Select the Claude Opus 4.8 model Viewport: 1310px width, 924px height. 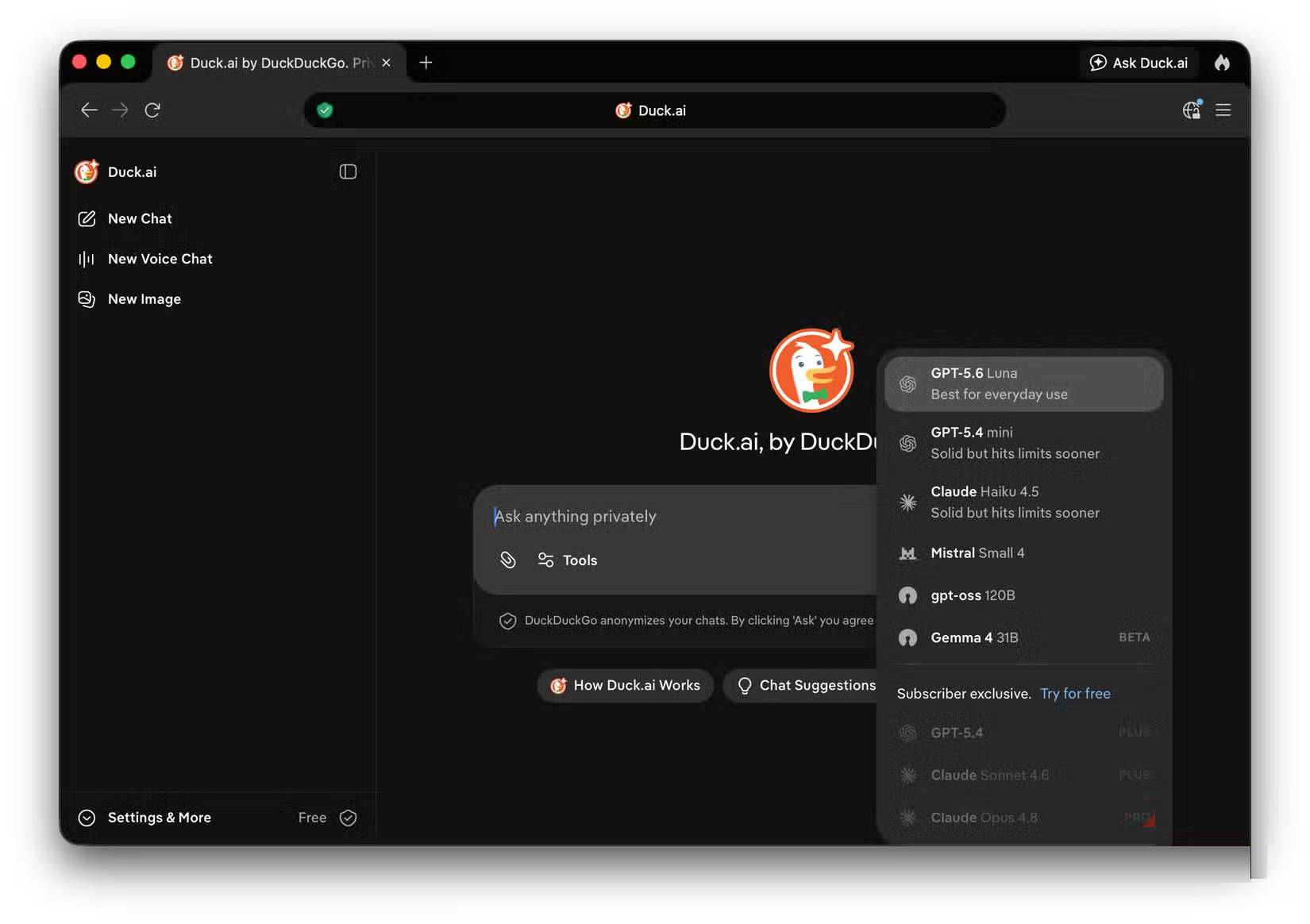[1024, 818]
